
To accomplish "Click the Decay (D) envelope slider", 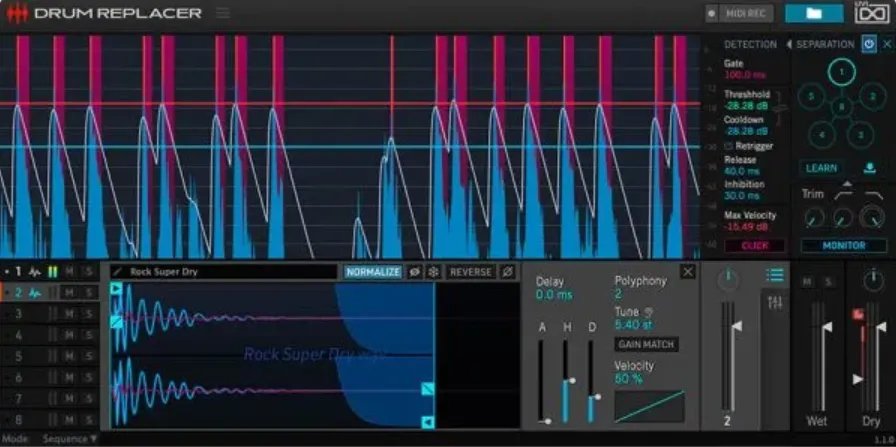I will point(592,381).
